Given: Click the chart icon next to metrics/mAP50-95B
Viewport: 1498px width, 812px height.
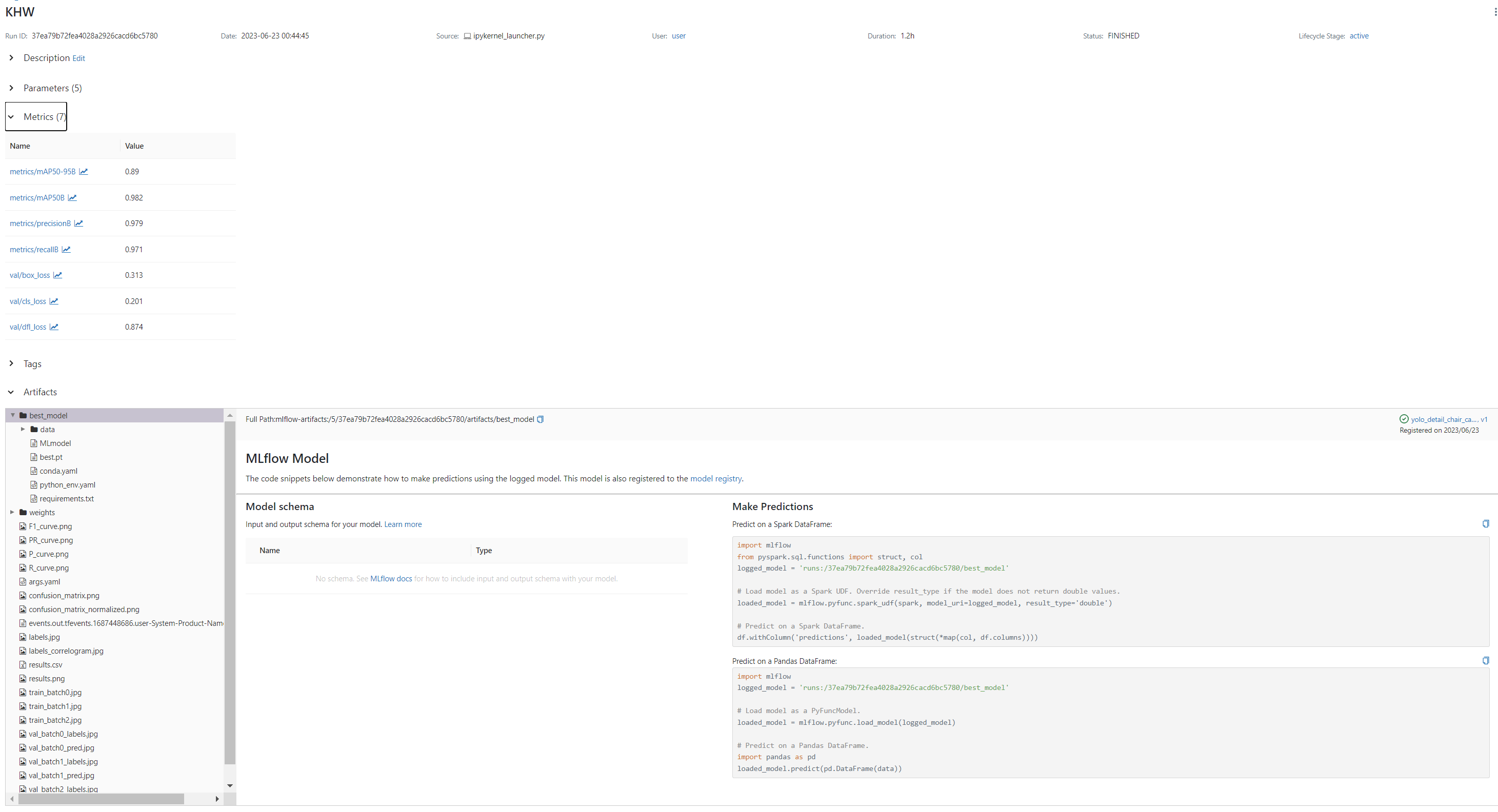Looking at the screenshot, I should [x=84, y=171].
